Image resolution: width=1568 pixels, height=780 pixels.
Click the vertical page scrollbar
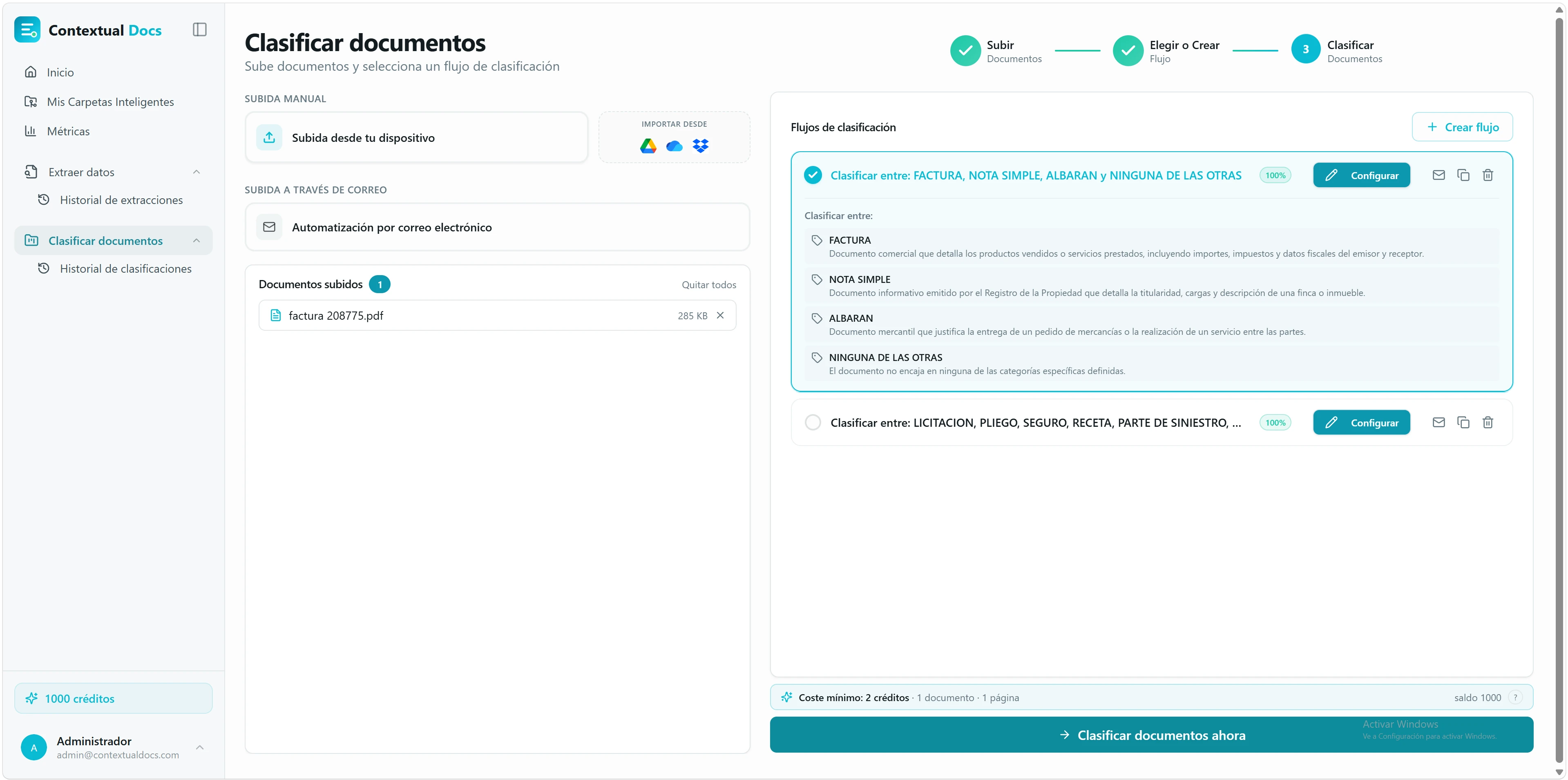tap(1559, 390)
